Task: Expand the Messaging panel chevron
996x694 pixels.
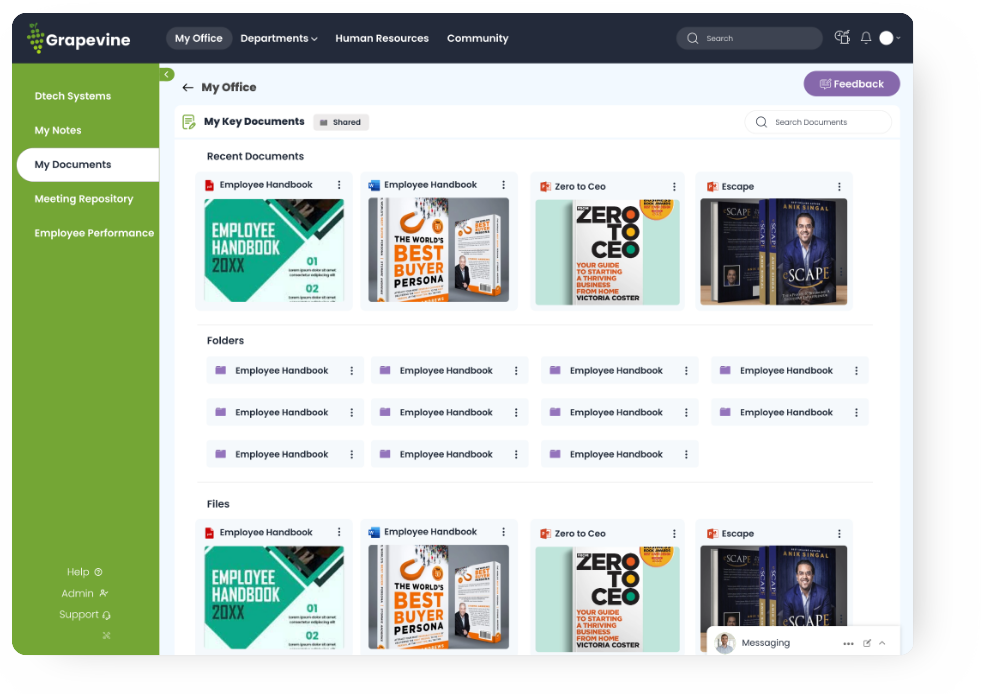Action: pyautogui.click(x=882, y=643)
